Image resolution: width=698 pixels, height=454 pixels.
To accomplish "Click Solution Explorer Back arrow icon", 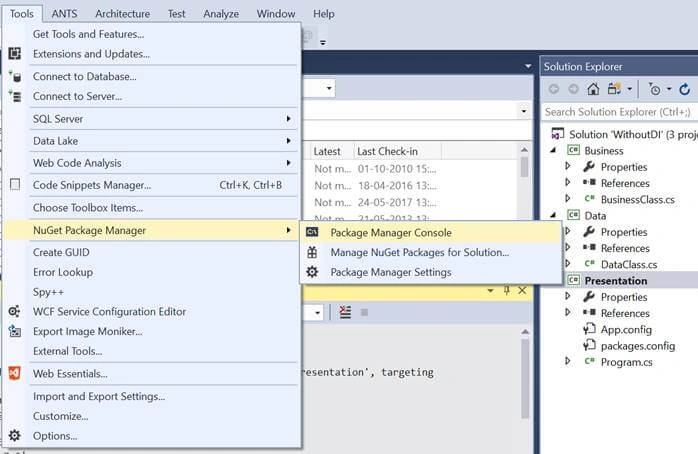I will point(554,89).
